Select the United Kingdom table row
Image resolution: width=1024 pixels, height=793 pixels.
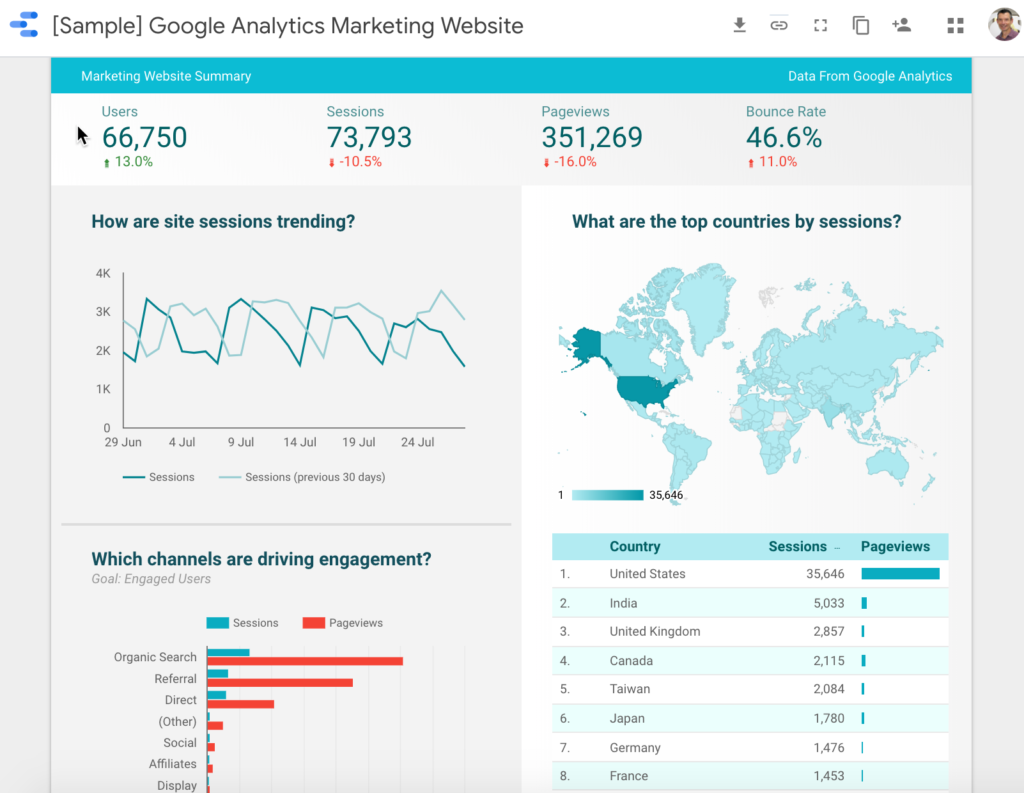coord(750,632)
